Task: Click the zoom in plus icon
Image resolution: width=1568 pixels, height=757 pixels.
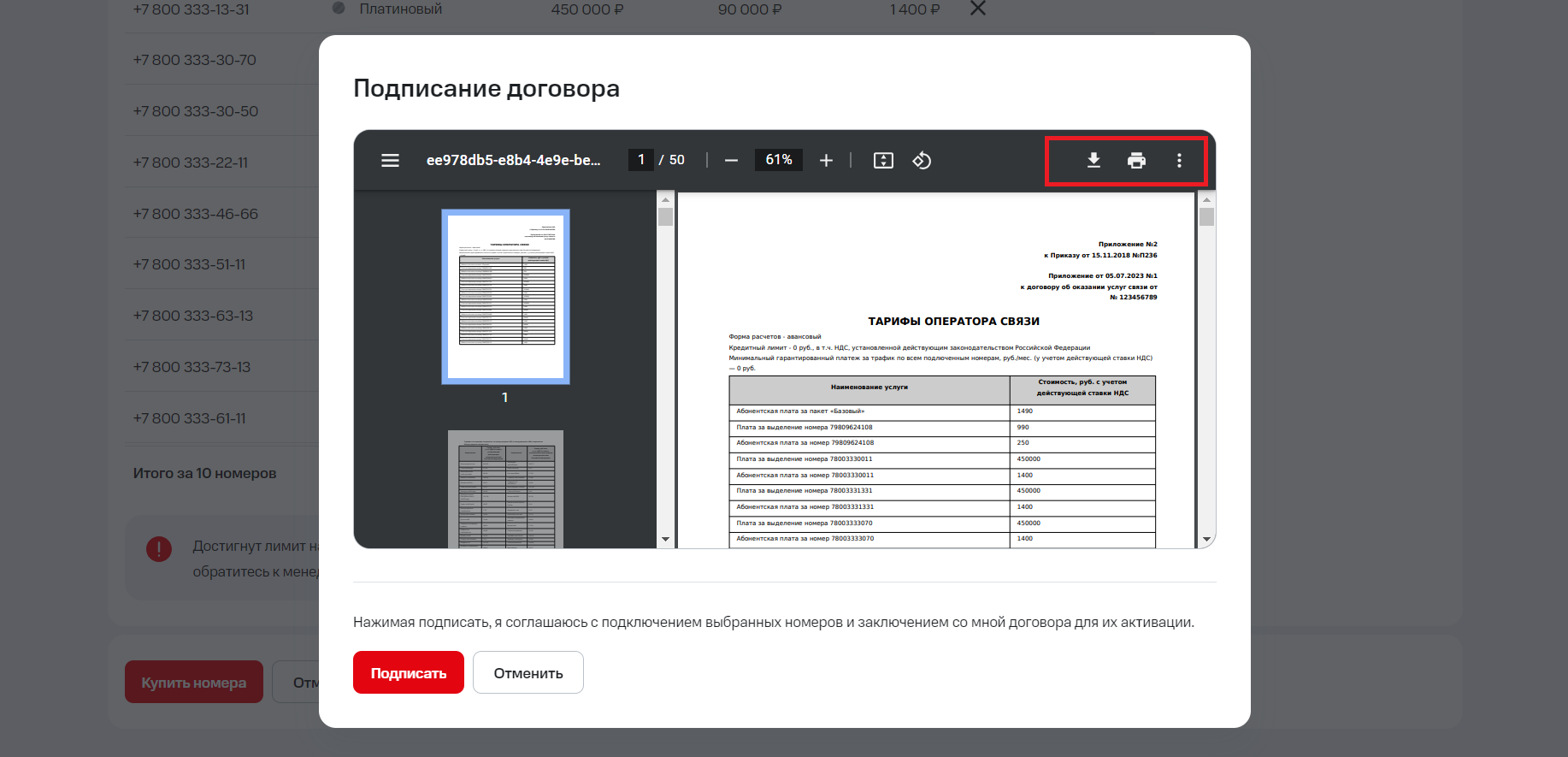Action: coord(826,161)
